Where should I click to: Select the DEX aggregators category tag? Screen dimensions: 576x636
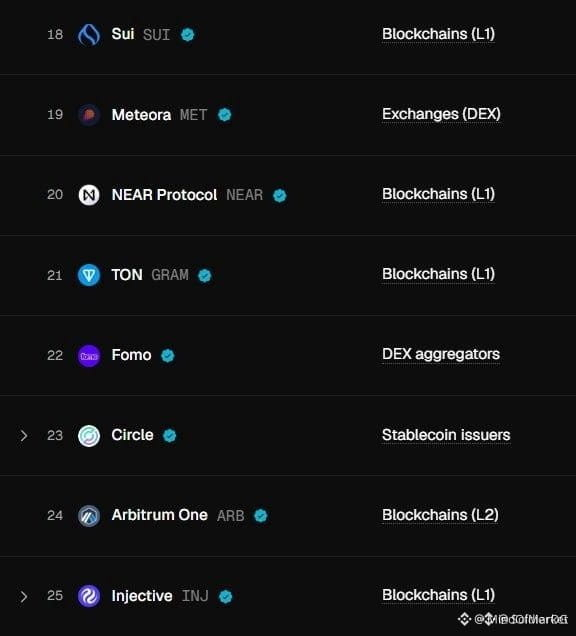click(441, 355)
